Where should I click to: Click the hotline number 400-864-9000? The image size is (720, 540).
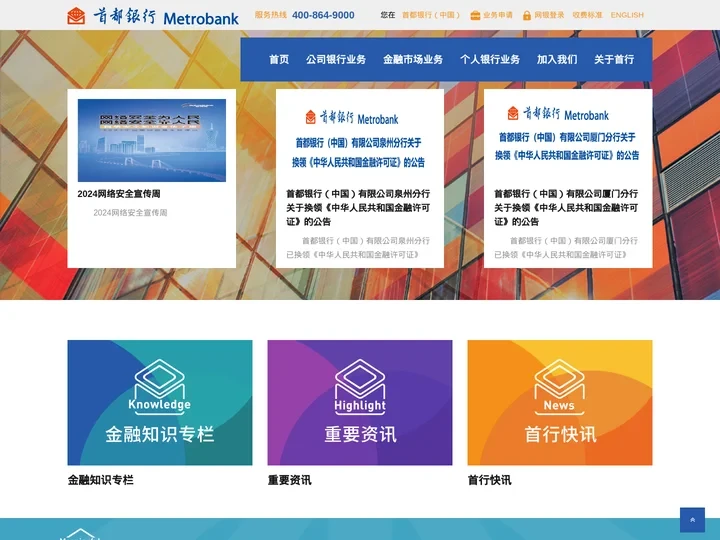click(x=323, y=15)
